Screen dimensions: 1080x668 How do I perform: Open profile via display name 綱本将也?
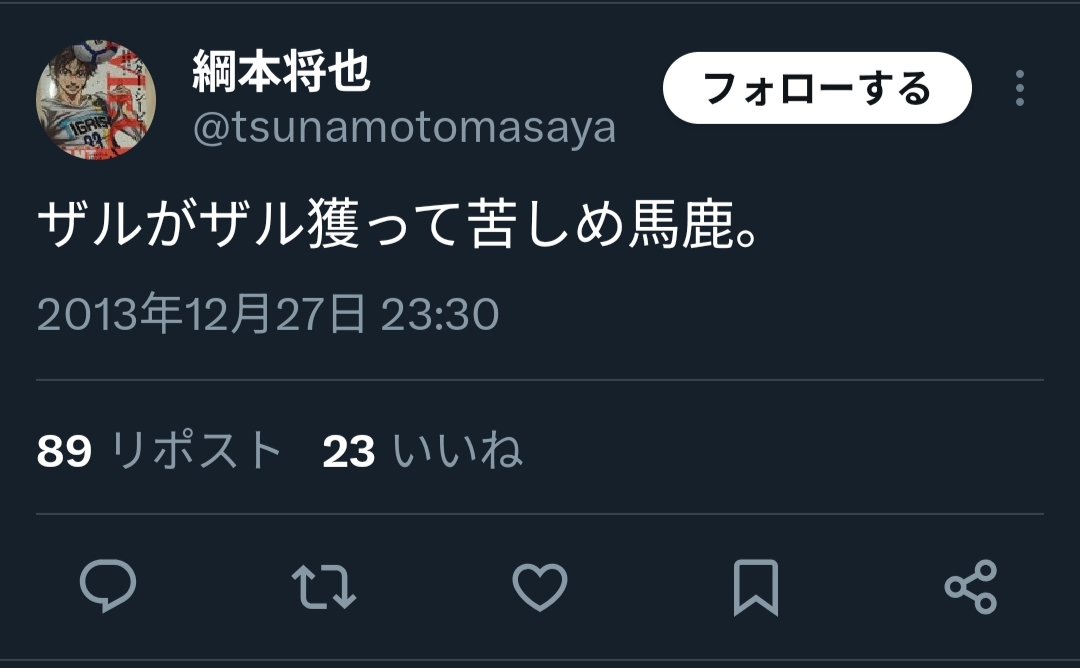281,71
